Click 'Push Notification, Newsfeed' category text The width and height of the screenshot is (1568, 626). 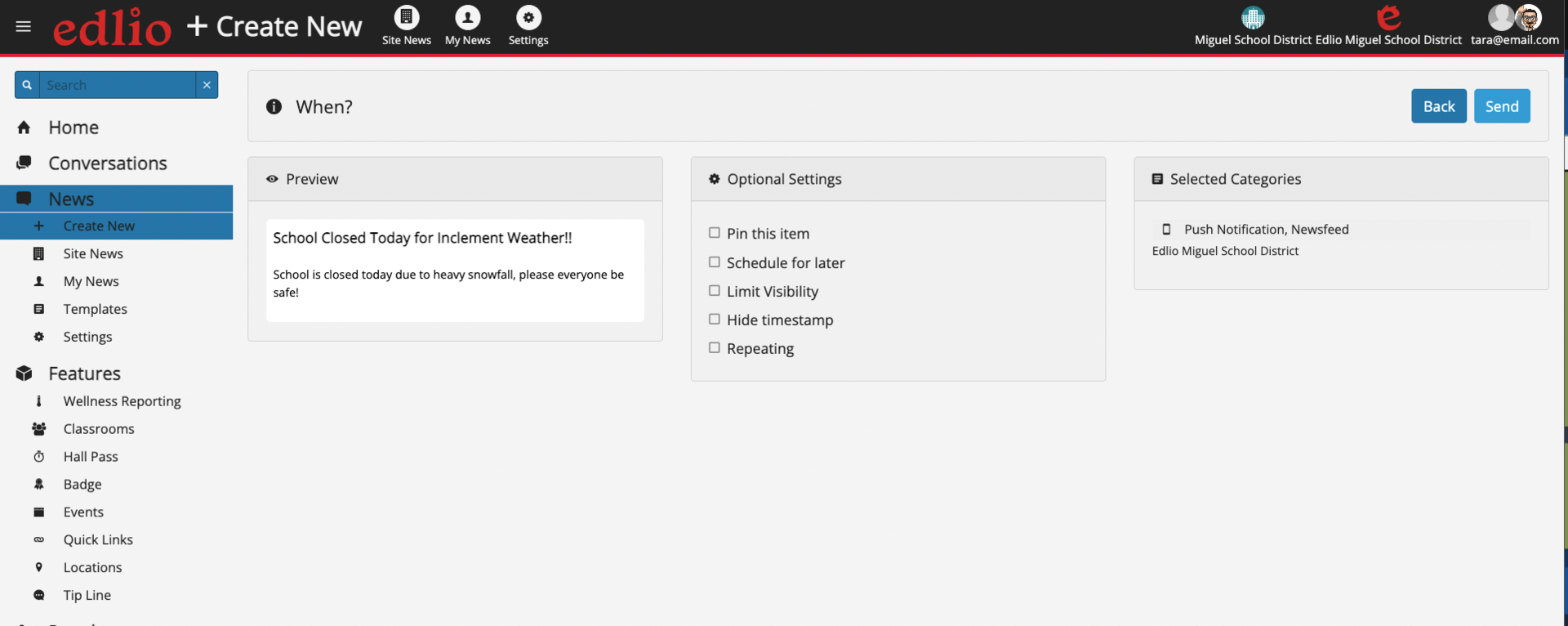click(1267, 230)
